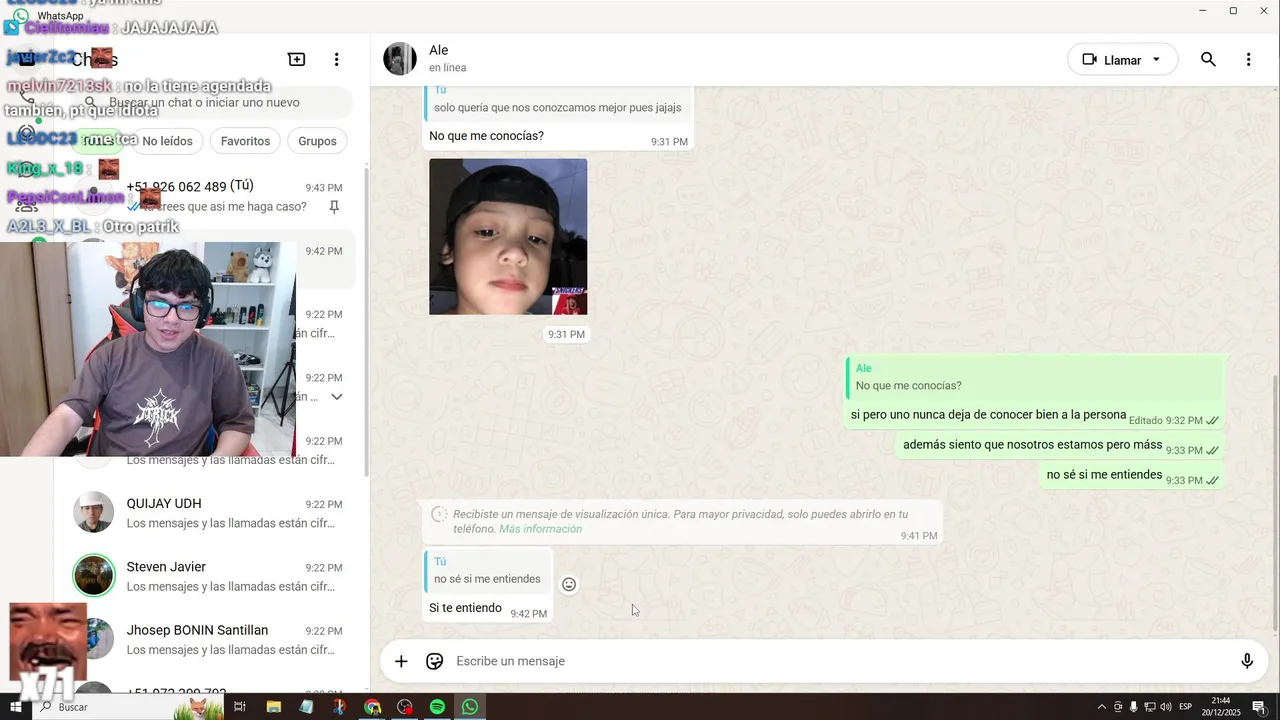Show hidden system tray icons
This screenshot has height=720, width=1280.
[x=1102, y=707]
